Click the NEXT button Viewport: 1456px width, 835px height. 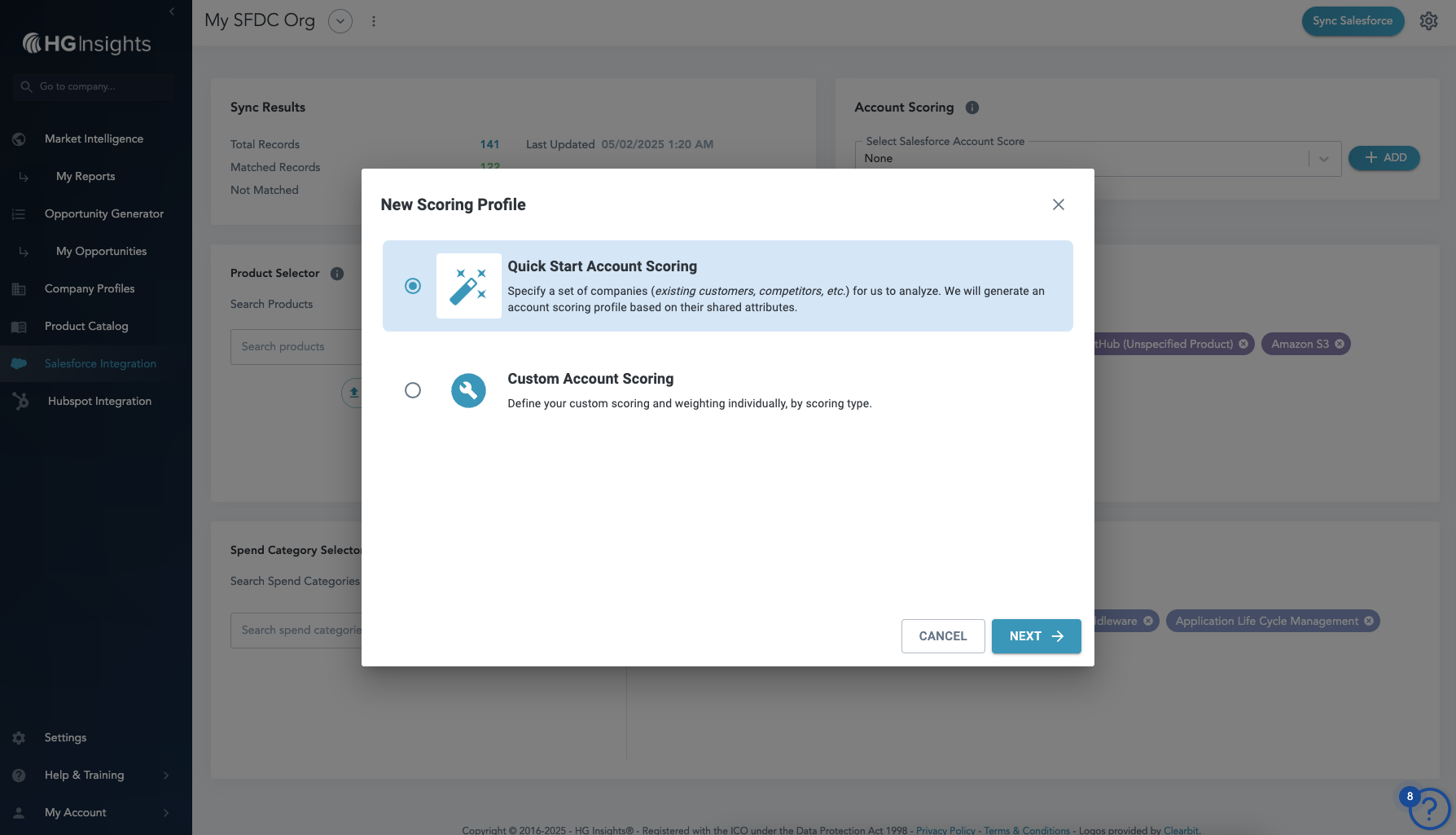click(1037, 636)
